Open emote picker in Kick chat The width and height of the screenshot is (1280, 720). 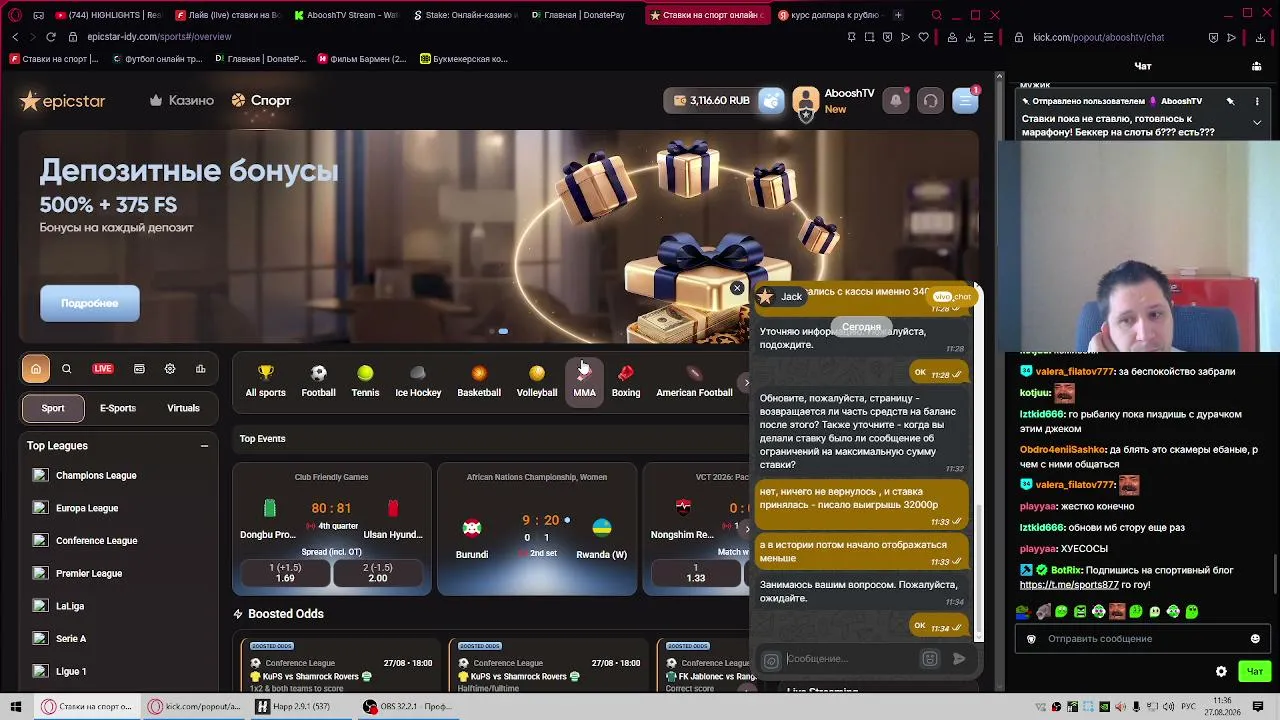point(1255,639)
